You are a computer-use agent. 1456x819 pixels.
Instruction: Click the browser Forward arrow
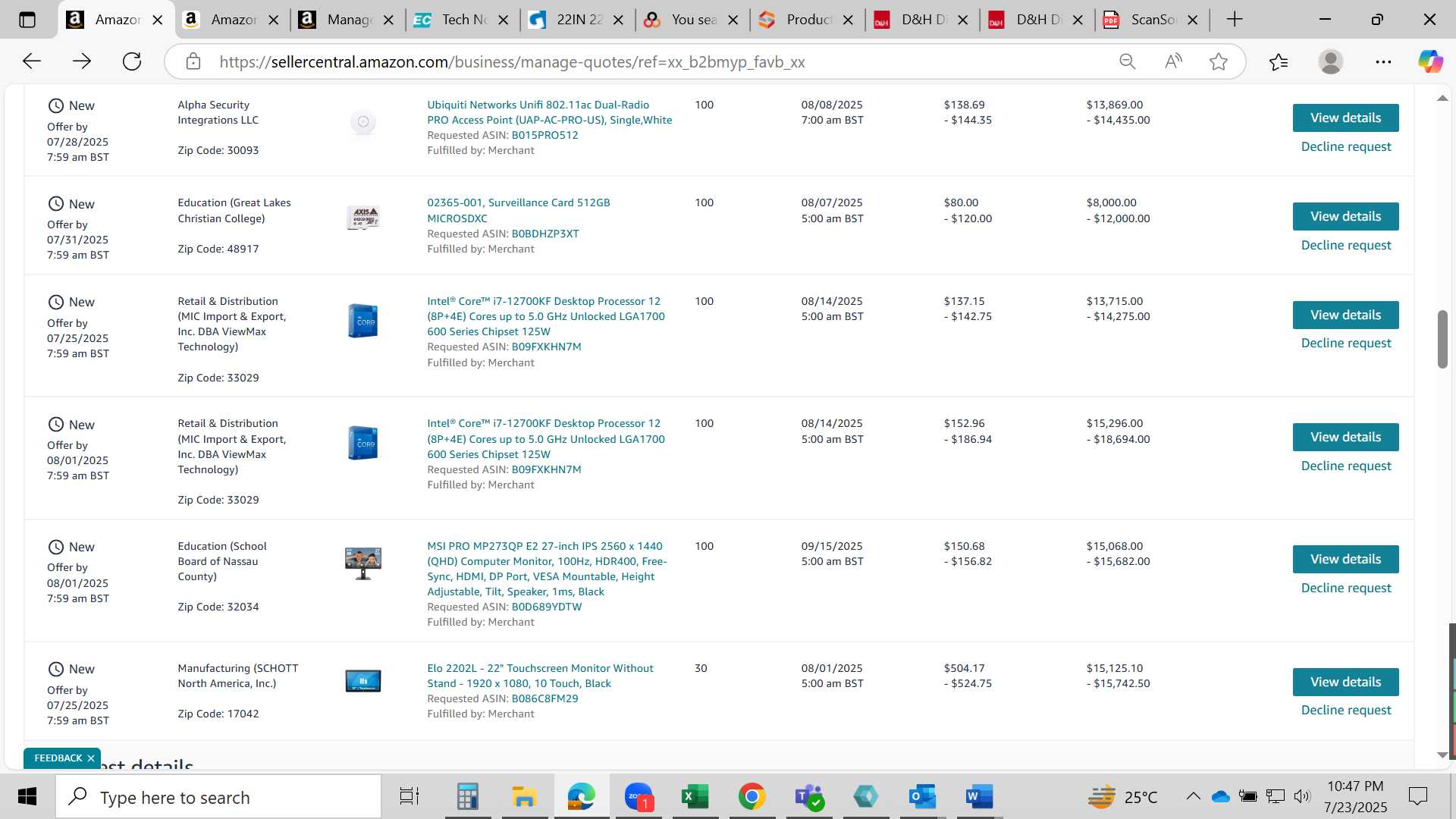(82, 61)
